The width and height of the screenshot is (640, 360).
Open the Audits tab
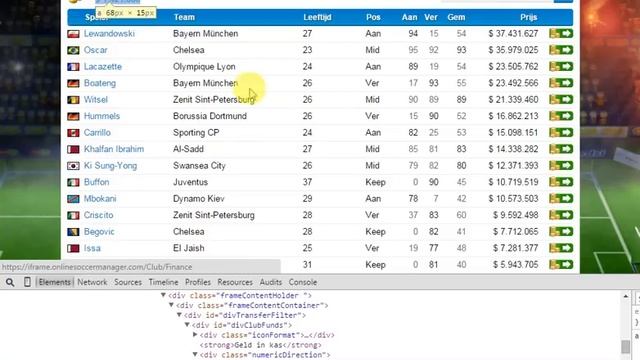pos(271,282)
